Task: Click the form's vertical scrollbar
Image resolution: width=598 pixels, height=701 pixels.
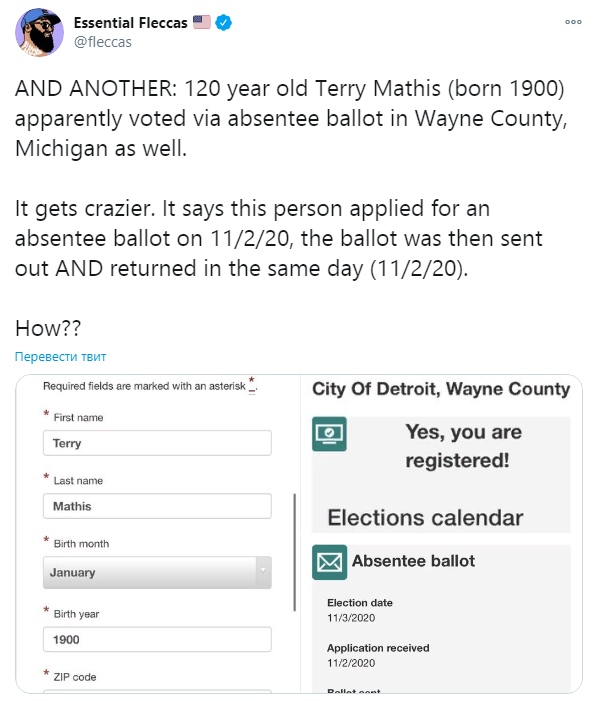Action: click(x=295, y=552)
